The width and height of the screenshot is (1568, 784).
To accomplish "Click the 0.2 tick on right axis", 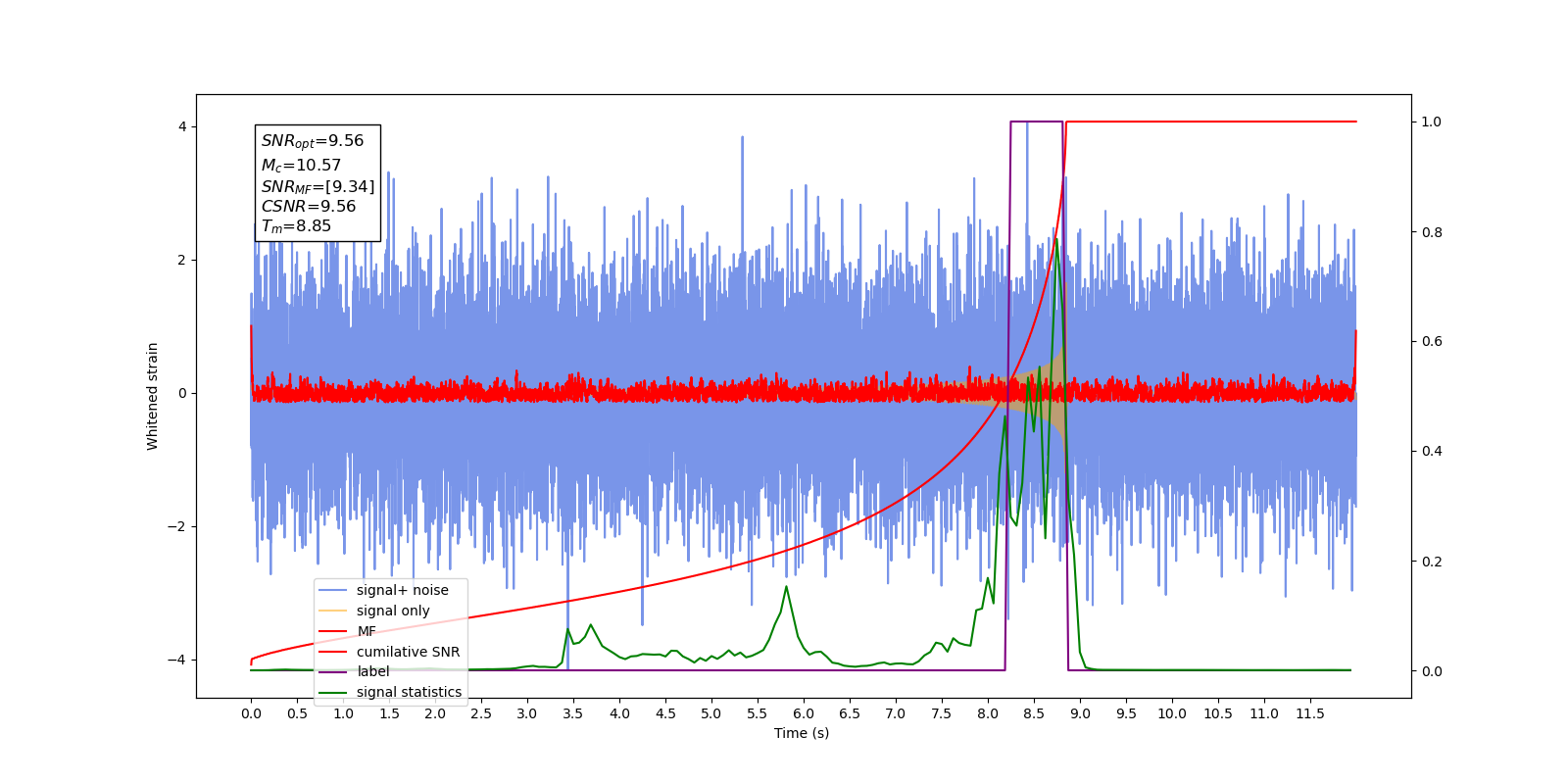I will (1432, 562).
